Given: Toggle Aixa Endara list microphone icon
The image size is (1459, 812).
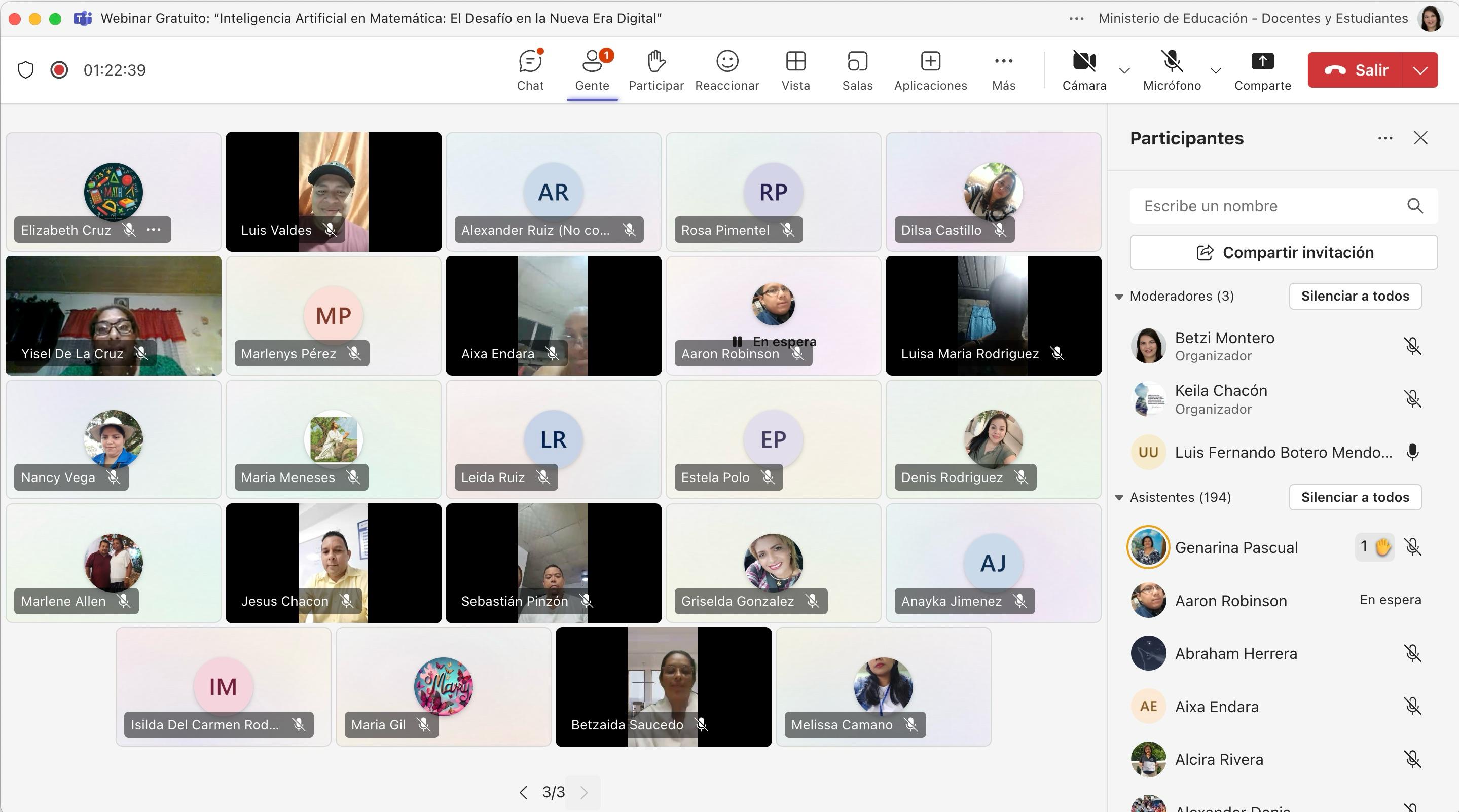Looking at the screenshot, I should (x=1412, y=706).
